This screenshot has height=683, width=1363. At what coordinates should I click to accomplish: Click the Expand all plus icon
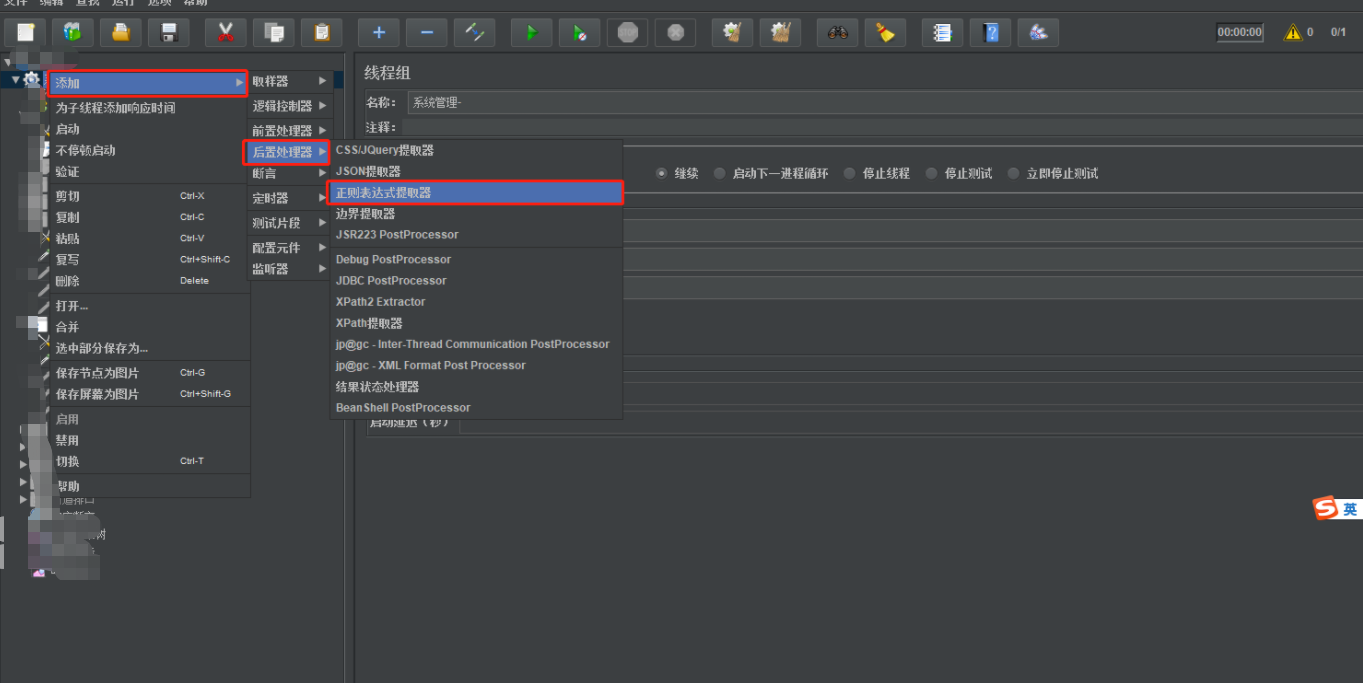coord(379,32)
